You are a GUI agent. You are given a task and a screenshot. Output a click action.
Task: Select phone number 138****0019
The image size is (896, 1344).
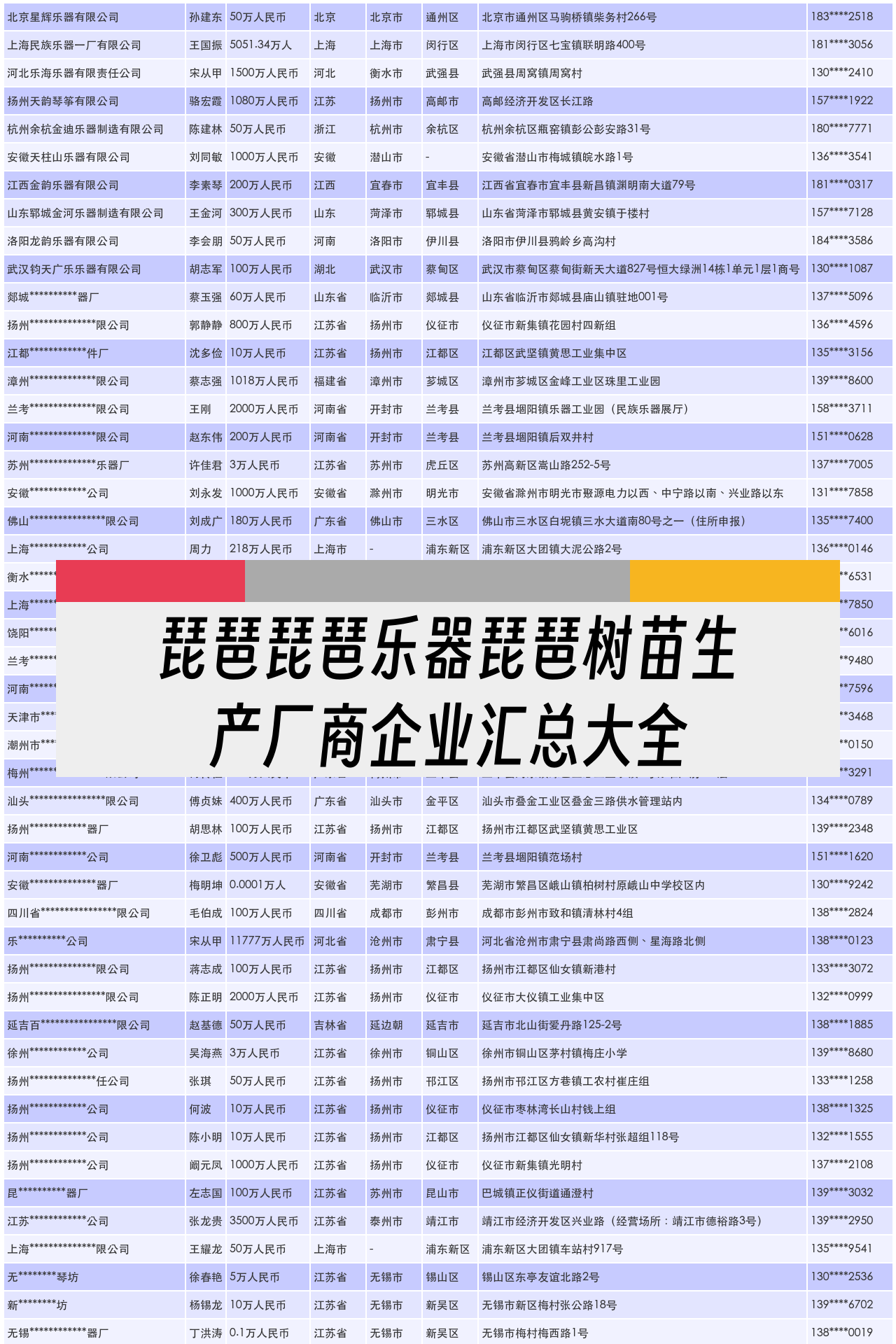(842, 1332)
